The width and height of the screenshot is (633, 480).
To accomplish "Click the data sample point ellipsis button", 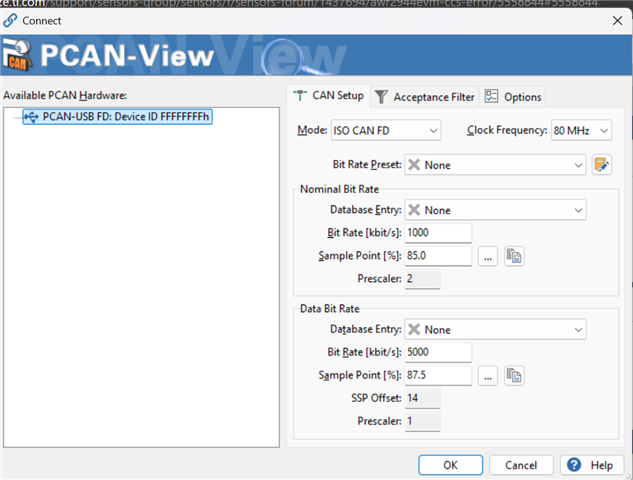I will pyautogui.click(x=488, y=376).
